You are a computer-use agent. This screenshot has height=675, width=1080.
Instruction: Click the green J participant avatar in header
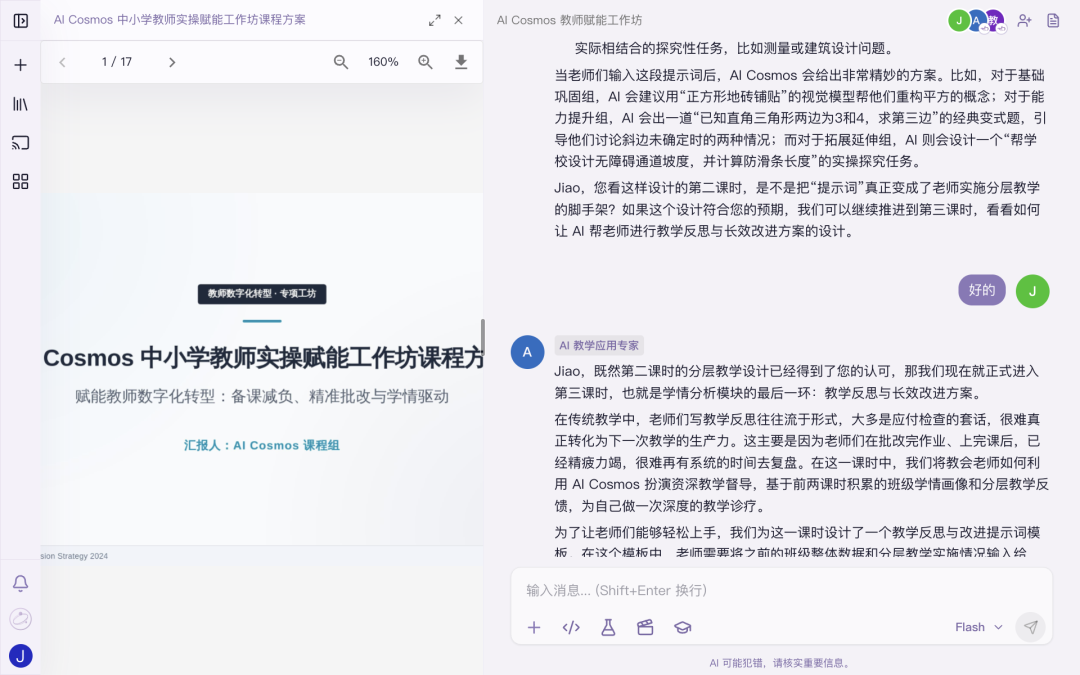click(959, 21)
